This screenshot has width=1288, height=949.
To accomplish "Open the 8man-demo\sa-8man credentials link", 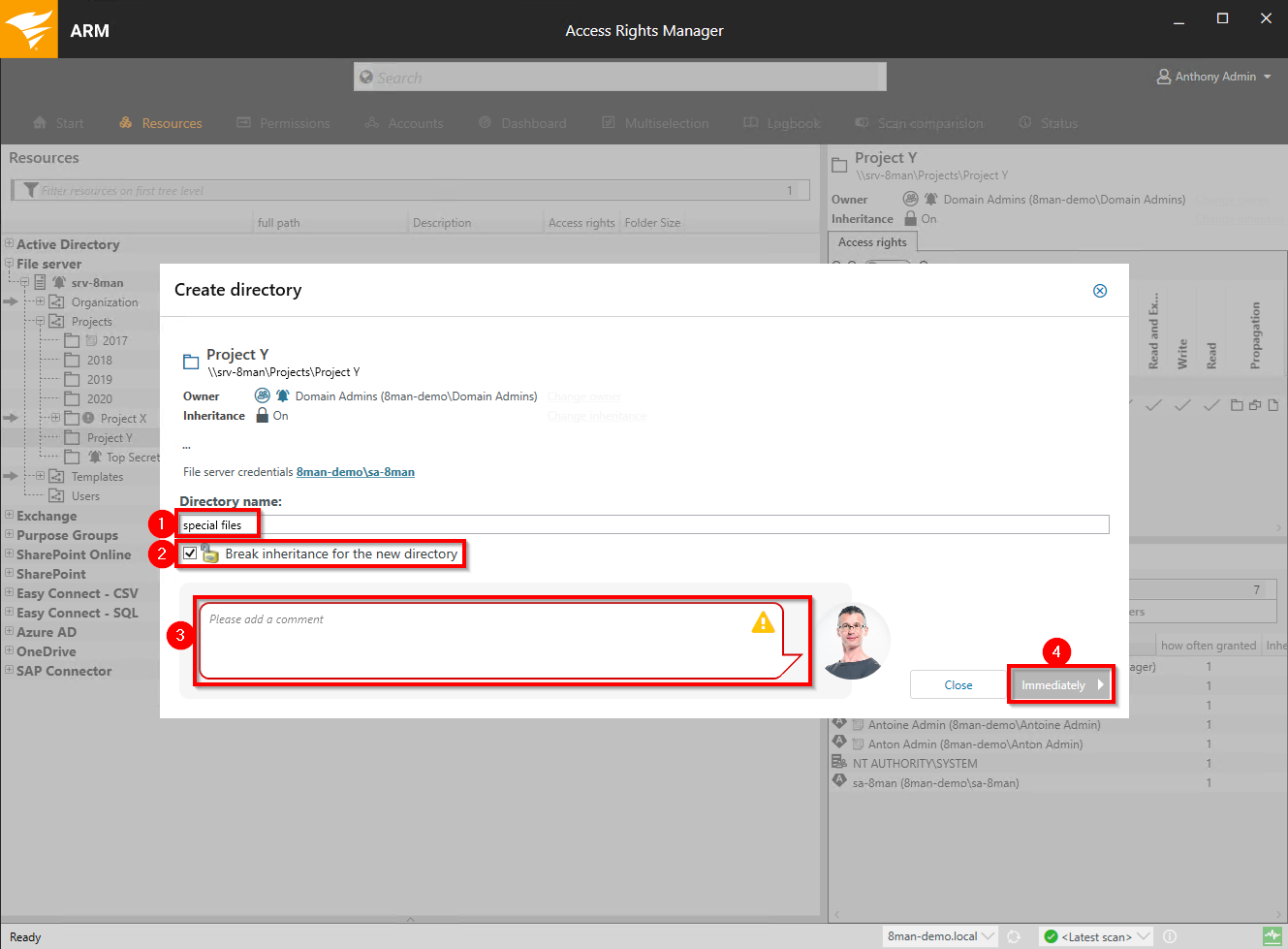I will [355, 472].
